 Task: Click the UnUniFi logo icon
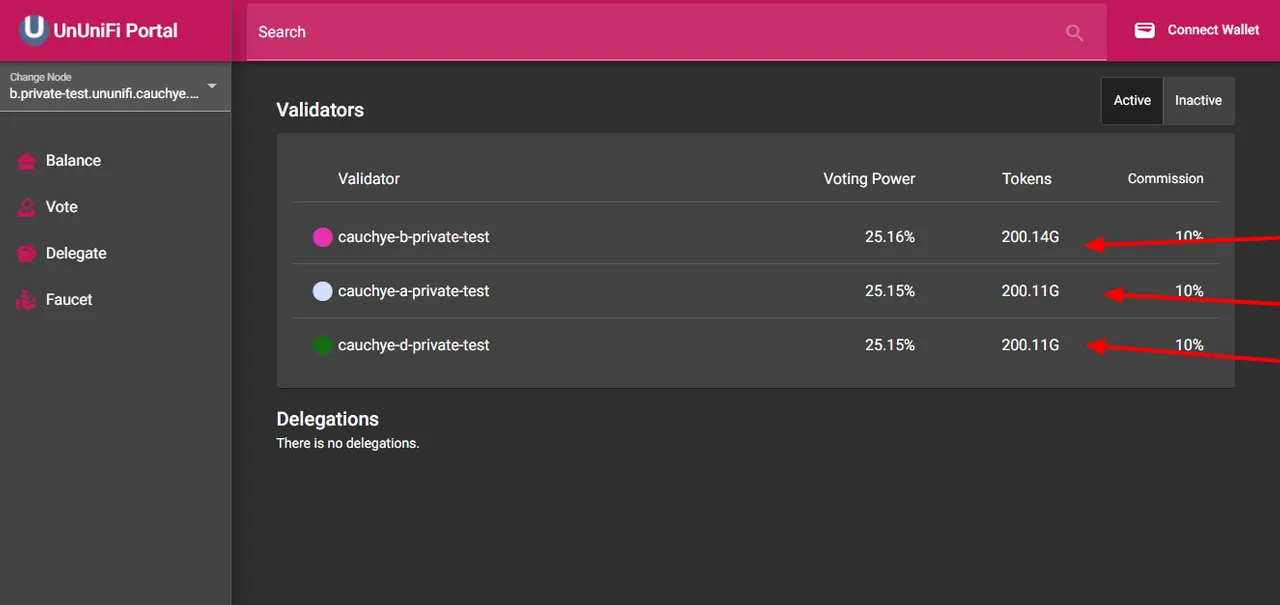click(x=34, y=30)
